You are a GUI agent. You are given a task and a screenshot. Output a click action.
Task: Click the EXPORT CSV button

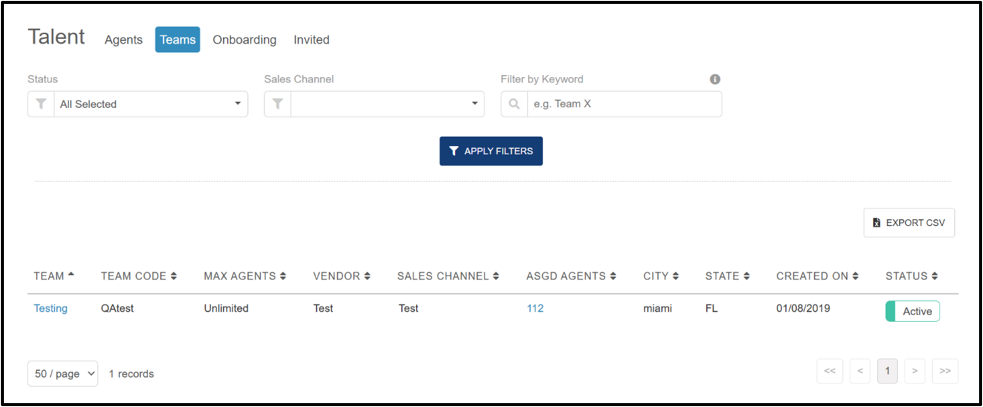click(x=909, y=223)
